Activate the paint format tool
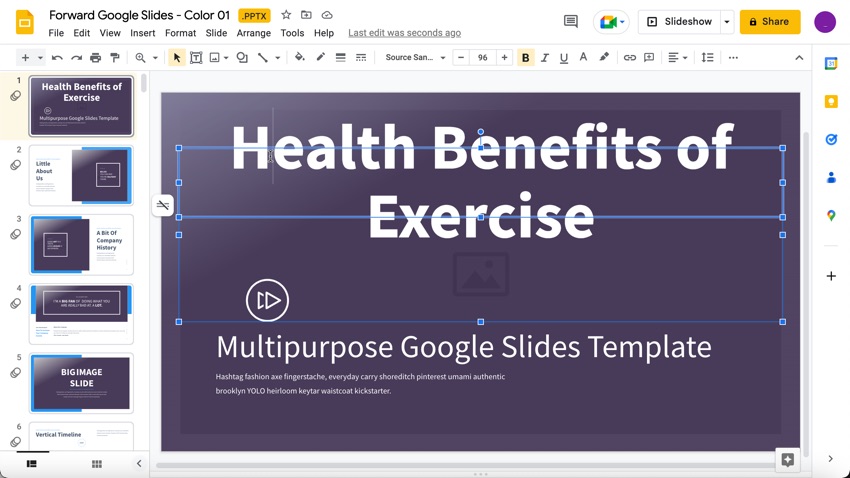Viewport: 850px width, 478px height. (x=115, y=57)
